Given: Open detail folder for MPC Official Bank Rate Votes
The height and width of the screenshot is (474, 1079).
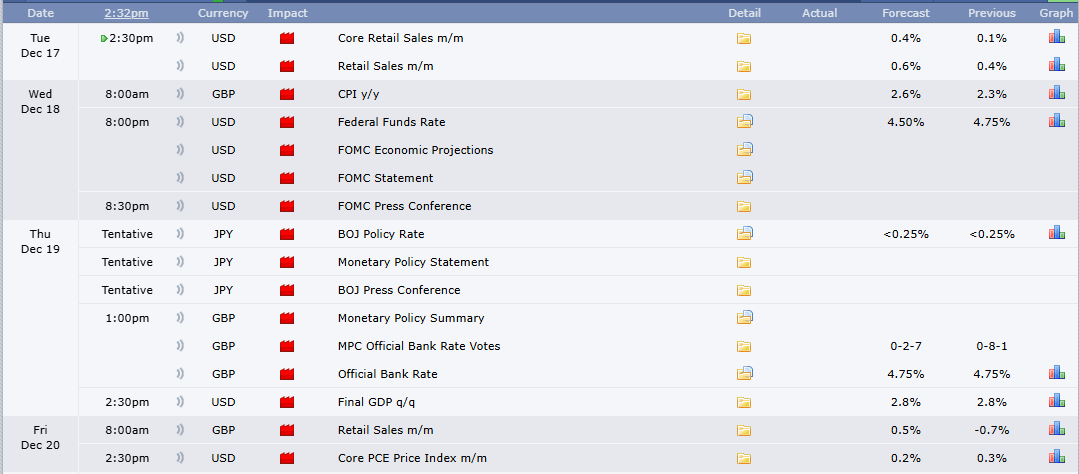Looking at the screenshot, I should tap(744, 347).
